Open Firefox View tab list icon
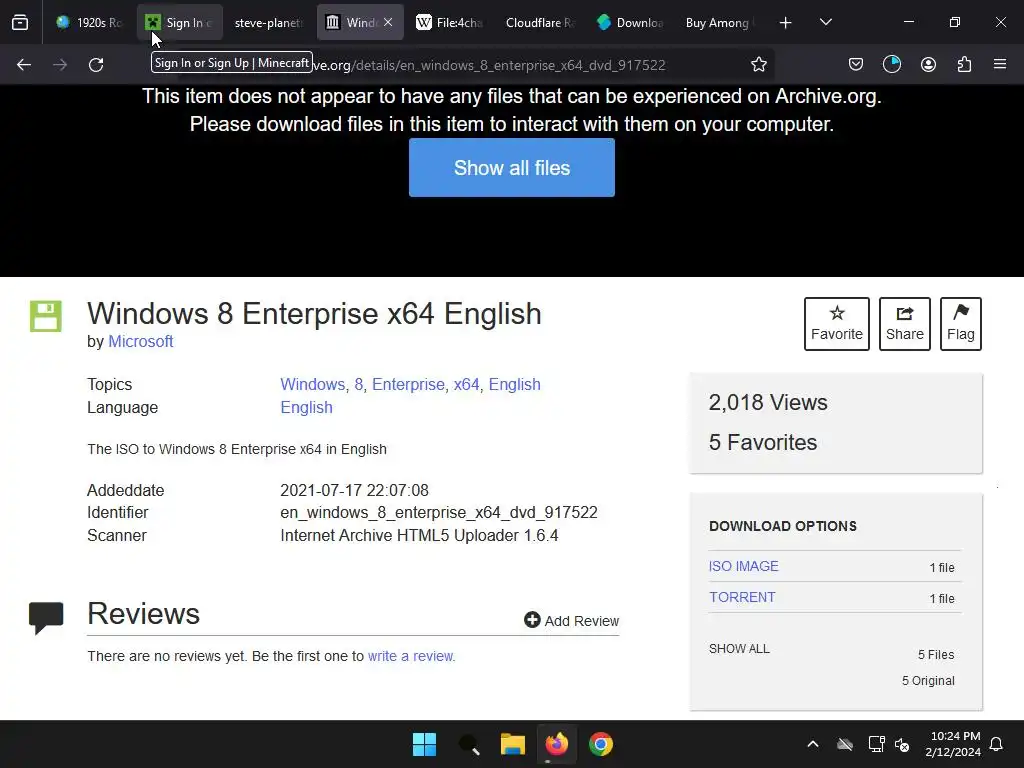This screenshot has width=1024, height=768. [20, 22]
